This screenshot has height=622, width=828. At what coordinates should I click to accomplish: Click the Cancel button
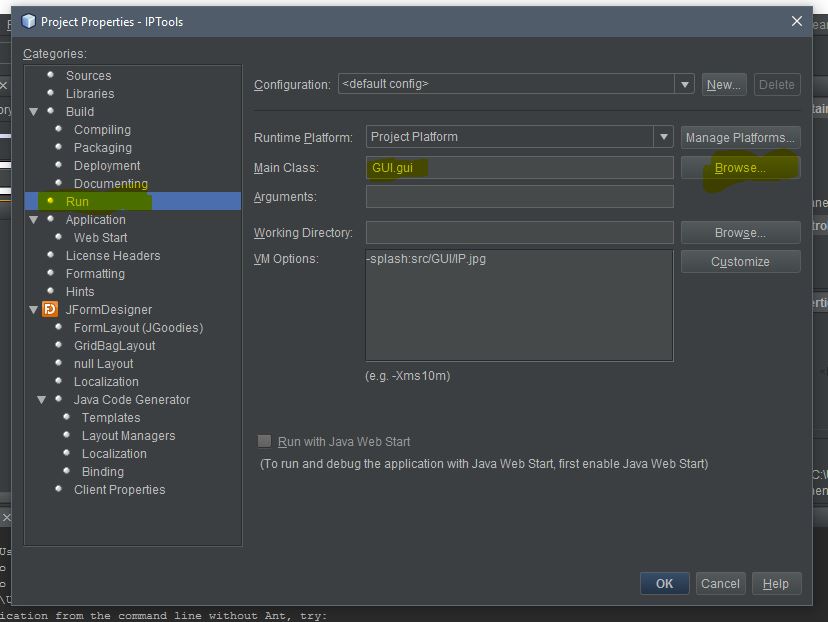720,583
